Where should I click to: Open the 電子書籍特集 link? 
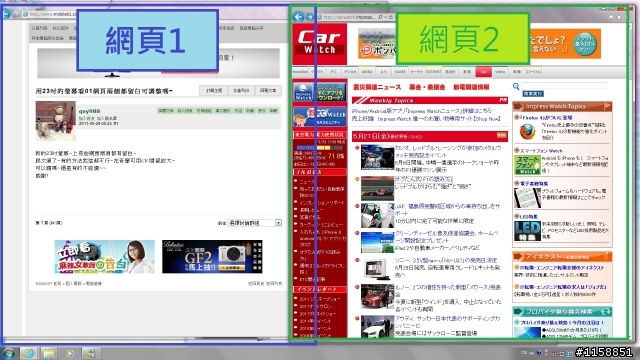(534, 184)
